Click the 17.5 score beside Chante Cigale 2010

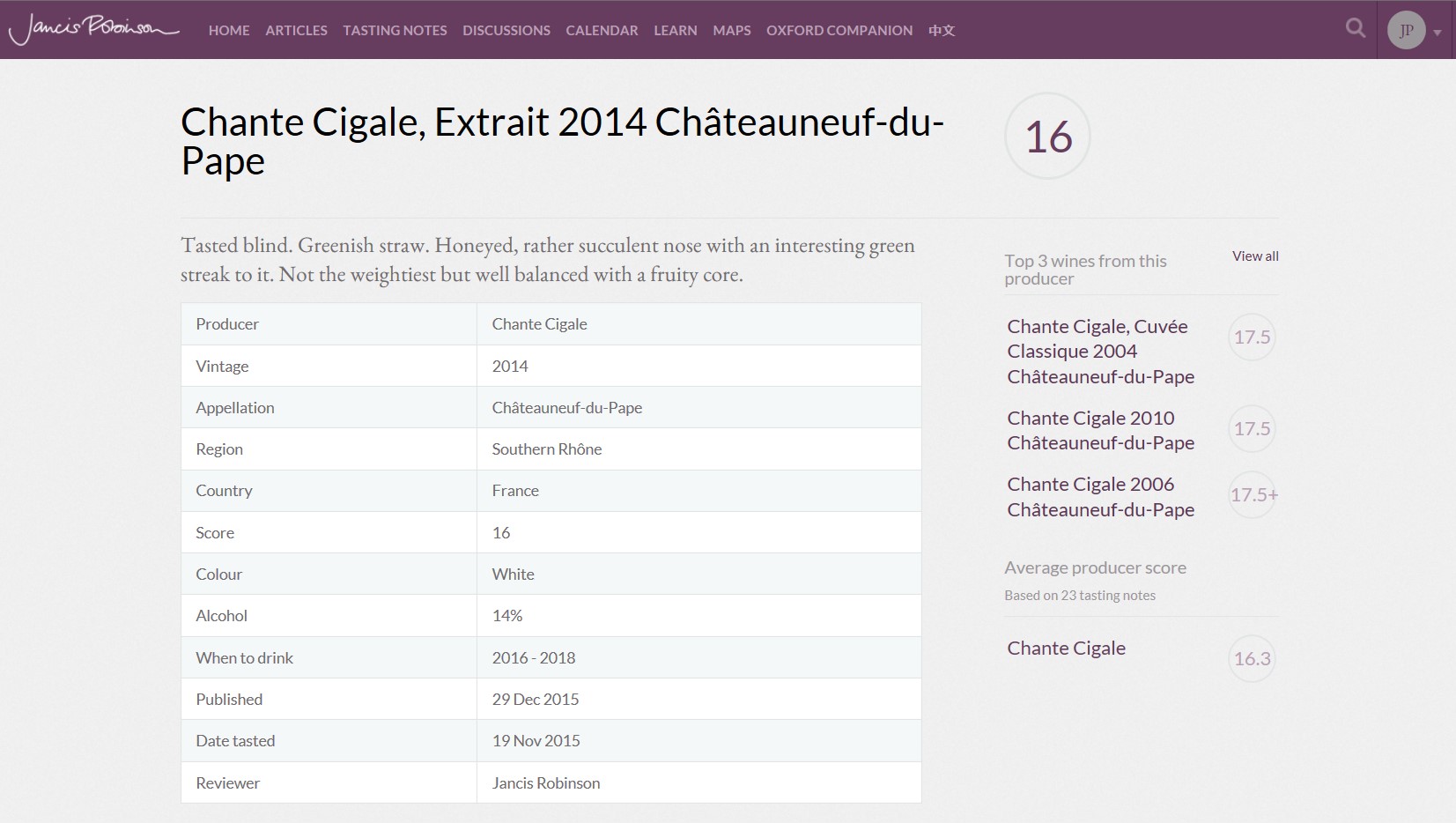(1252, 428)
